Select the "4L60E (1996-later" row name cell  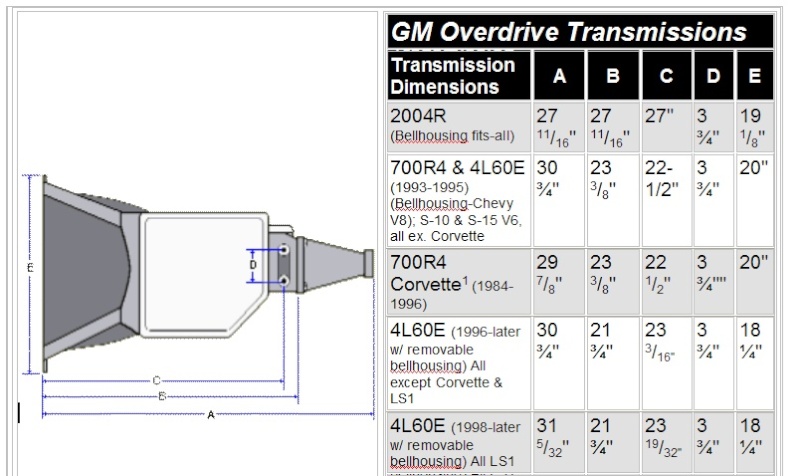pyautogui.click(x=459, y=363)
